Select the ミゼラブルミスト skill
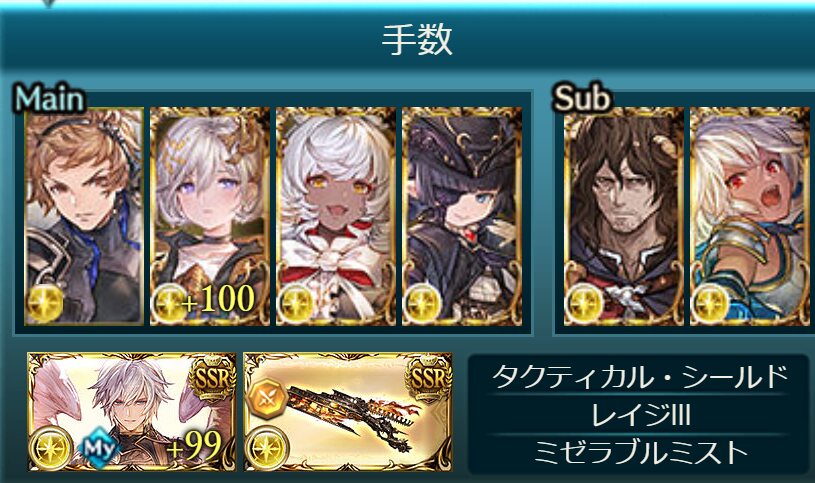 click(x=640, y=452)
